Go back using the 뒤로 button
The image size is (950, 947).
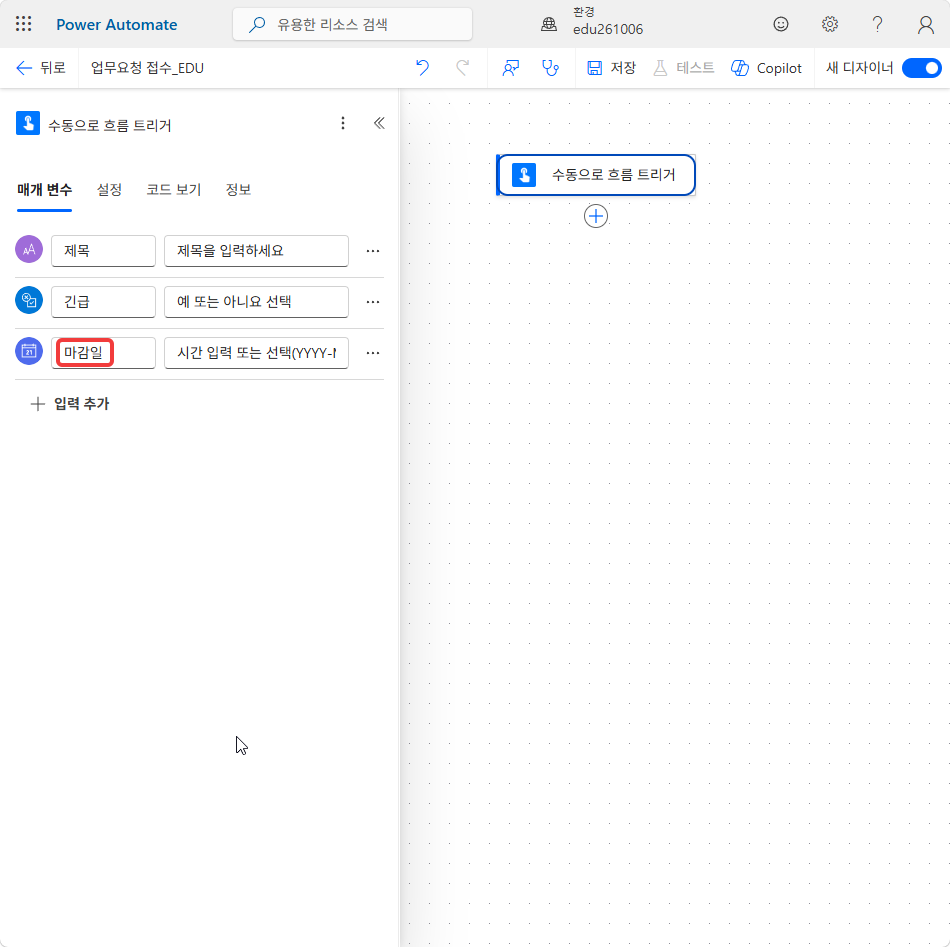tap(41, 68)
